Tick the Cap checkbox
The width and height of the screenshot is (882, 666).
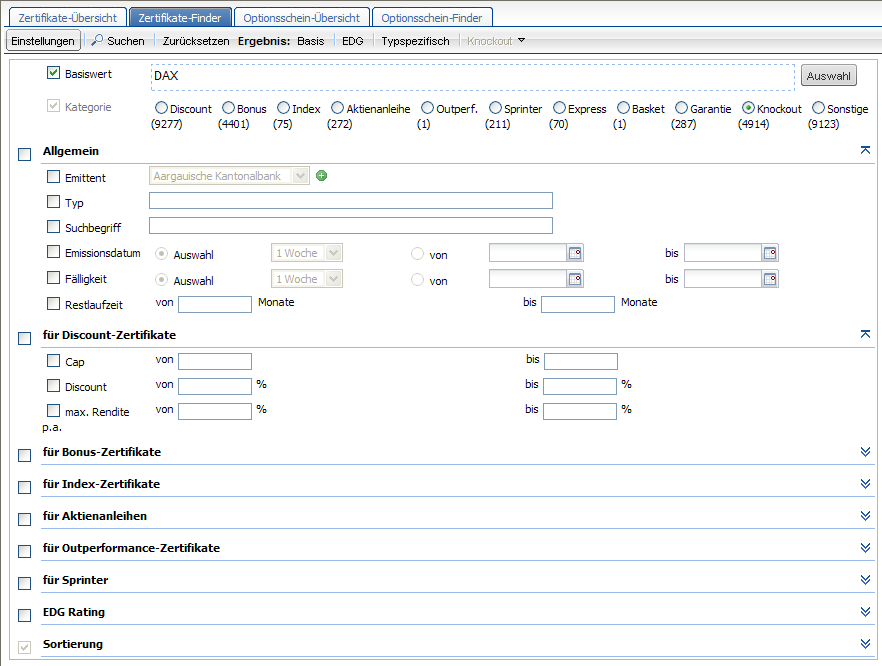[54, 361]
